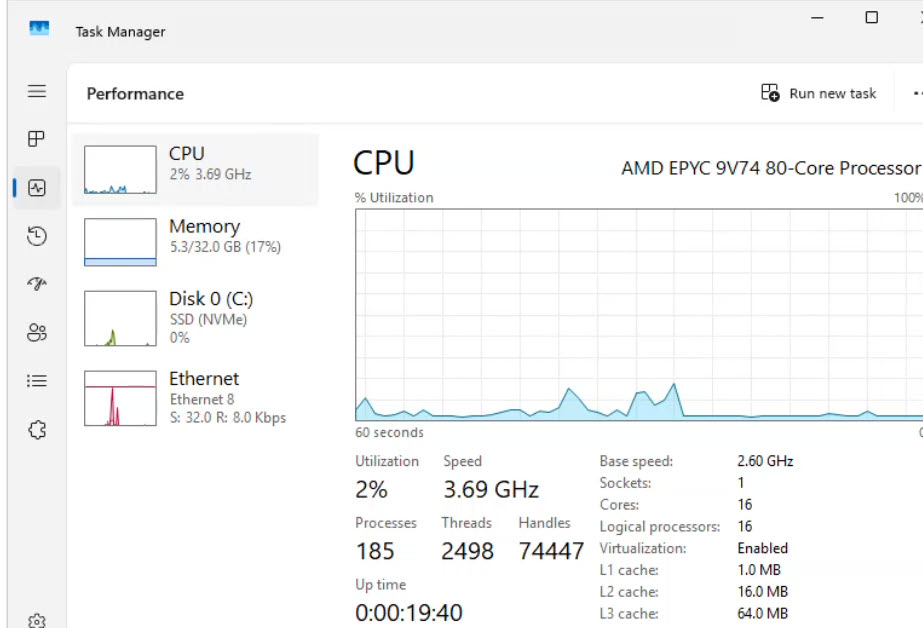The height and width of the screenshot is (628, 923).
Task: Go to the Processes page icon
Action: coord(37,139)
